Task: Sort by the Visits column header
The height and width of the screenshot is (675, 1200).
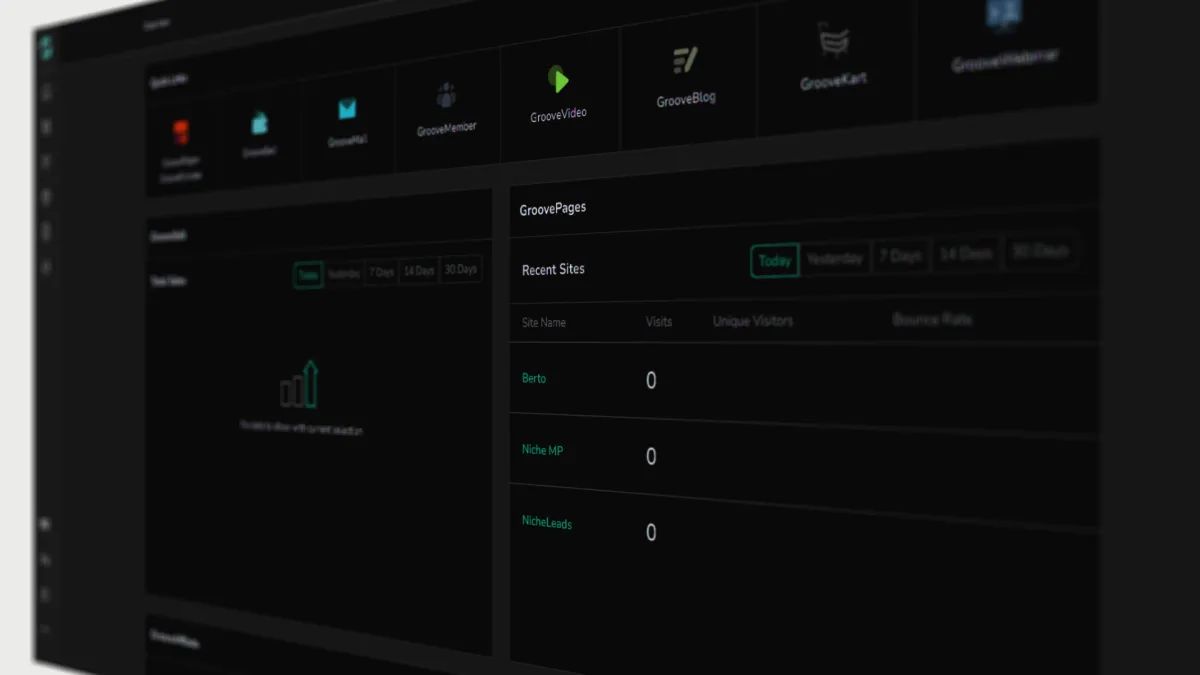Action: click(x=659, y=322)
